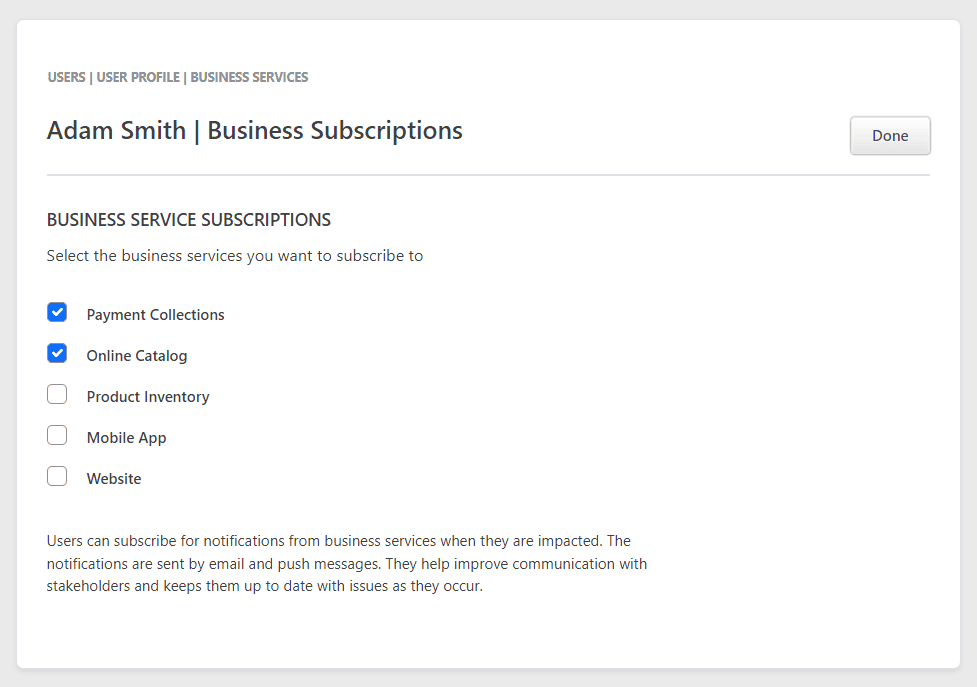Click the Website label text
The width and height of the screenshot is (977, 687).
(x=114, y=479)
